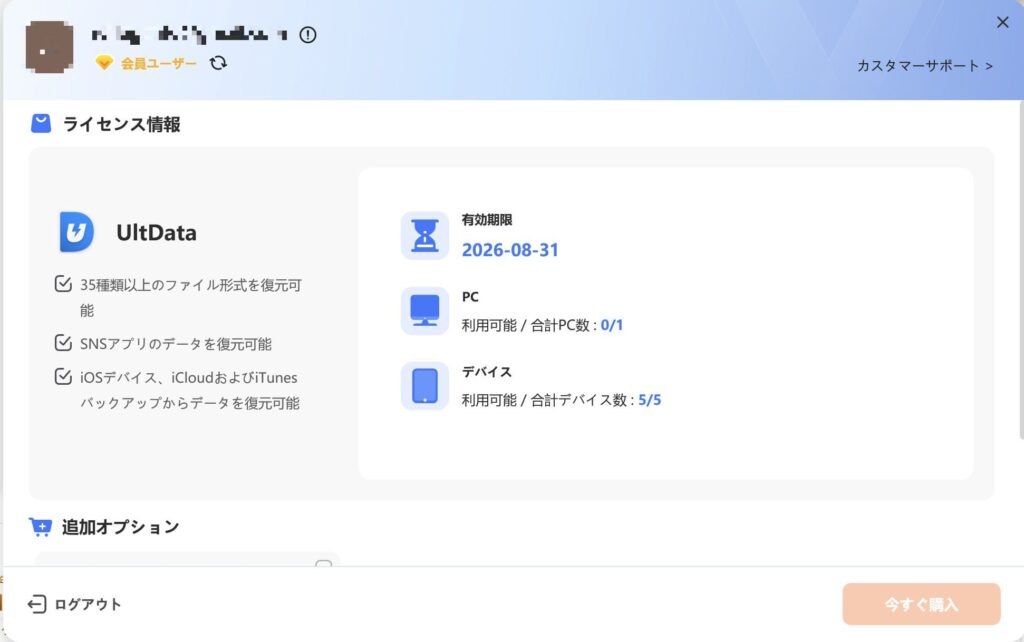Screen dimensions: 1024x642
Task: Click the logout arrow icon
Action: (37, 604)
